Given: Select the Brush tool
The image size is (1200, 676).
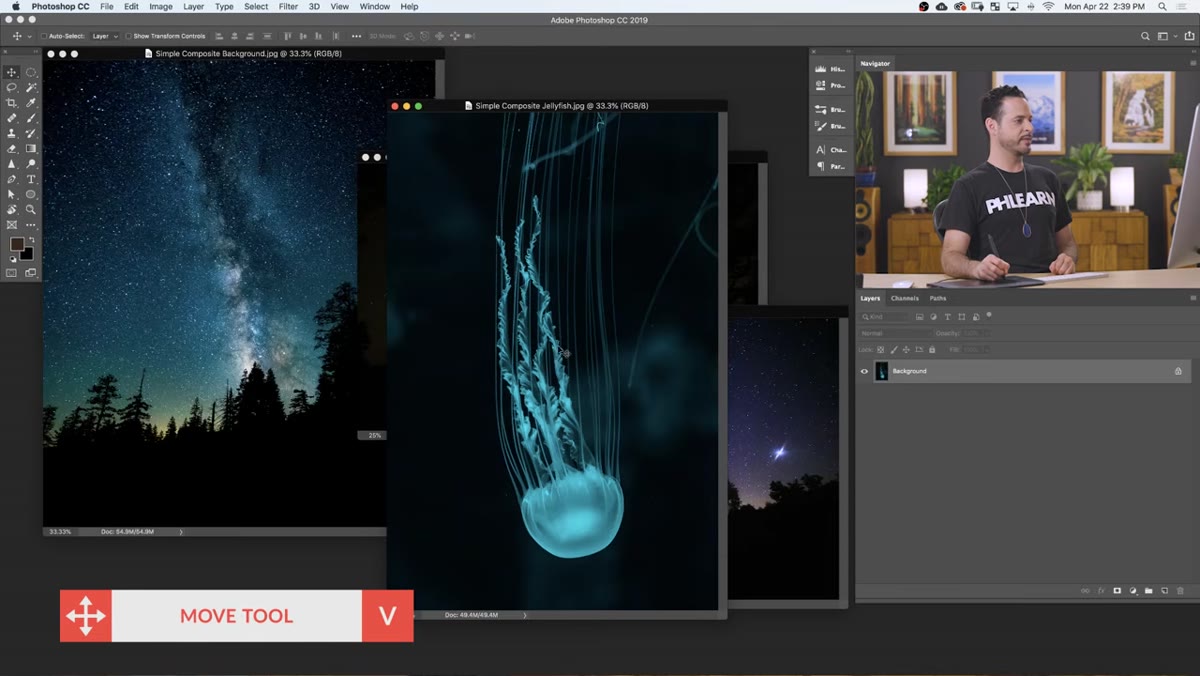Looking at the screenshot, I should [x=31, y=118].
